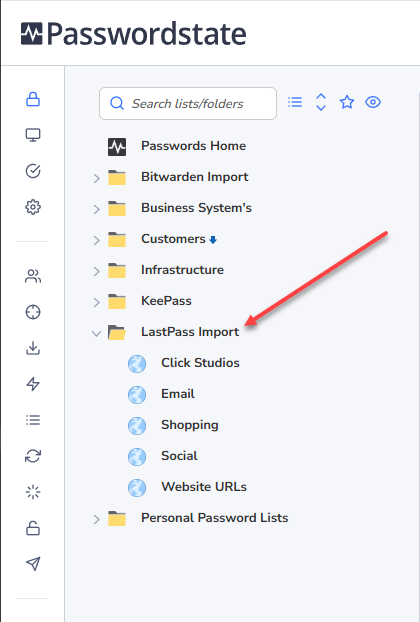Image resolution: width=420 pixels, height=622 pixels.
Task: Click the globe icon beside Website URLs
Action: [137, 488]
